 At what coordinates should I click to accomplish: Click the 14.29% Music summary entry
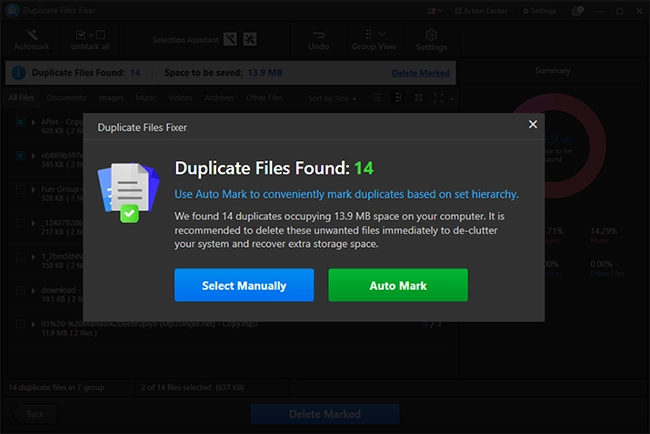click(604, 235)
